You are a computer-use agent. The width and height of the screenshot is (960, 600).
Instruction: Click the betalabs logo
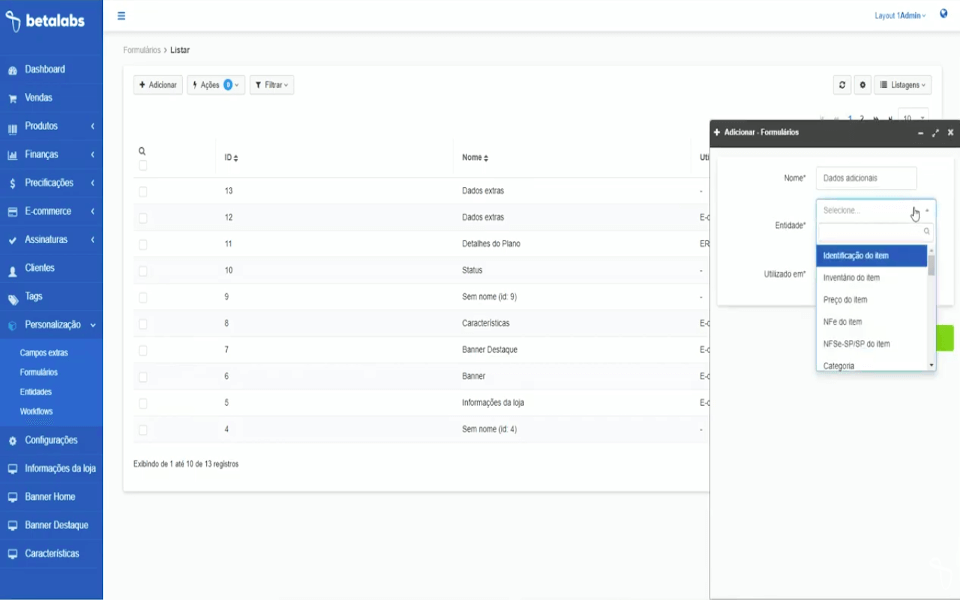pyautogui.click(x=45, y=21)
